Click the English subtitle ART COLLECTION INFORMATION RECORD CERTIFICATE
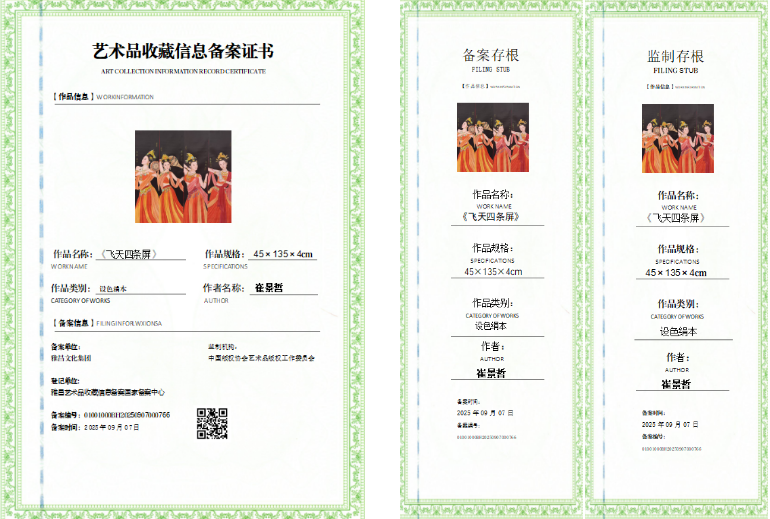Viewport: 770px width, 519px height. [183, 71]
